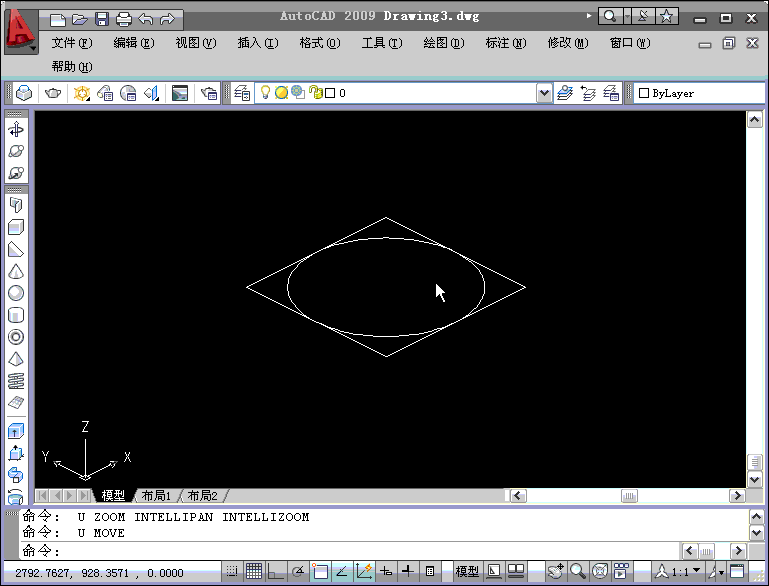The height and width of the screenshot is (586, 769).
Task: Redo the action in quick access toolbar
Action: click(167, 20)
